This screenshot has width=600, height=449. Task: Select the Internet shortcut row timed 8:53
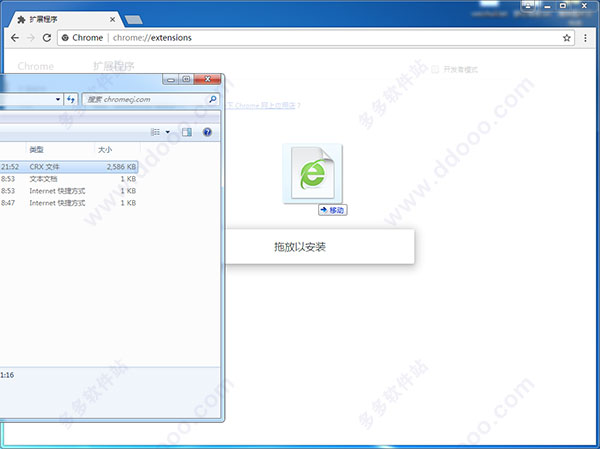[68, 191]
